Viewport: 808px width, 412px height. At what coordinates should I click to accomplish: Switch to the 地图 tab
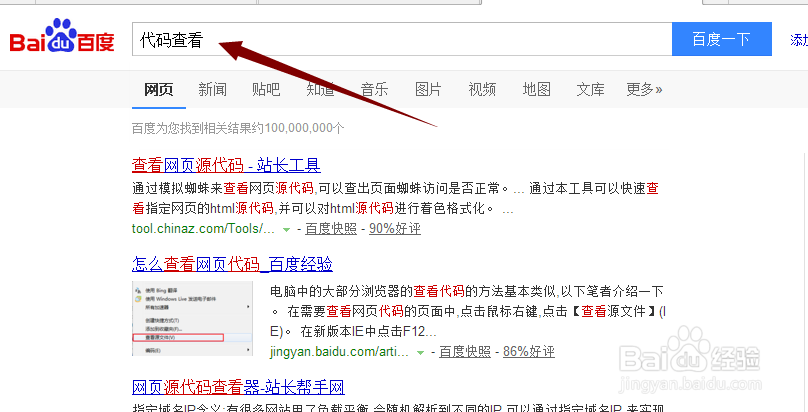point(536,90)
